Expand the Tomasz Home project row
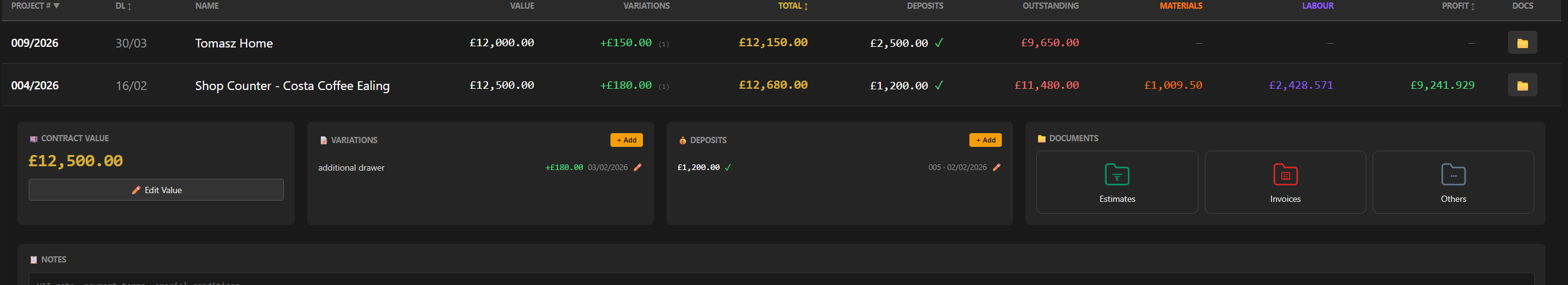The width and height of the screenshot is (1568, 285). [x=233, y=43]
